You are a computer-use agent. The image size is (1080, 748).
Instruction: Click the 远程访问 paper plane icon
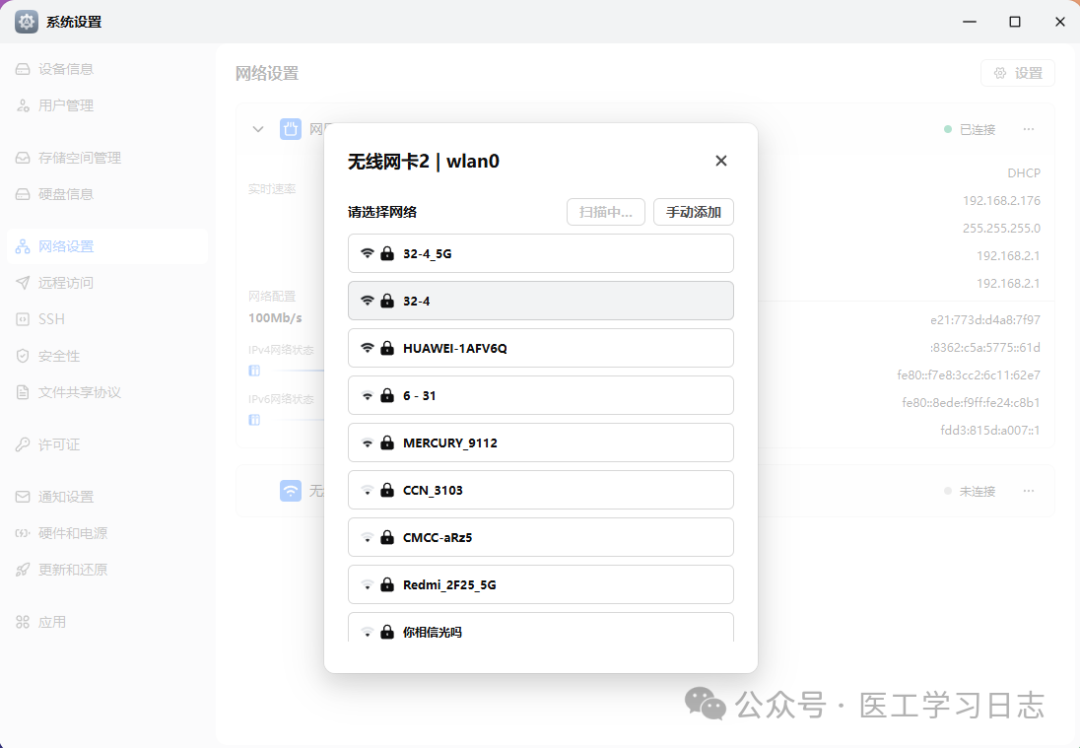pyautogui.click(x=23, y=283)
